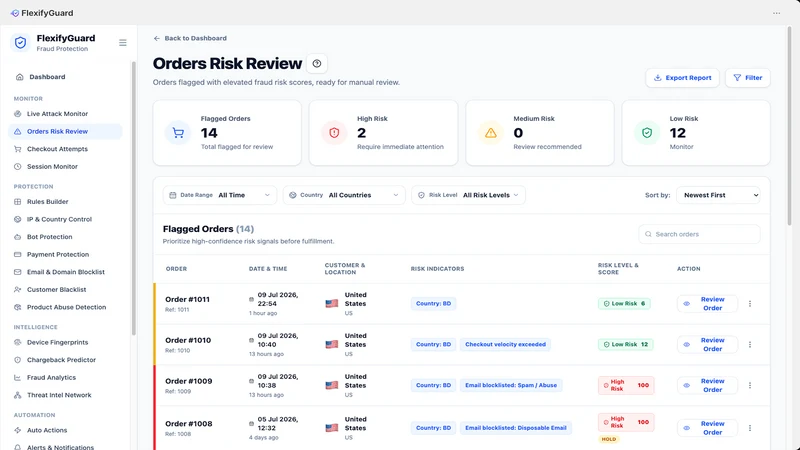Screen dimensions: 800x450
Task: Click the Dashboard home icon
Action: pyautogui.click(x=19, y=77)
